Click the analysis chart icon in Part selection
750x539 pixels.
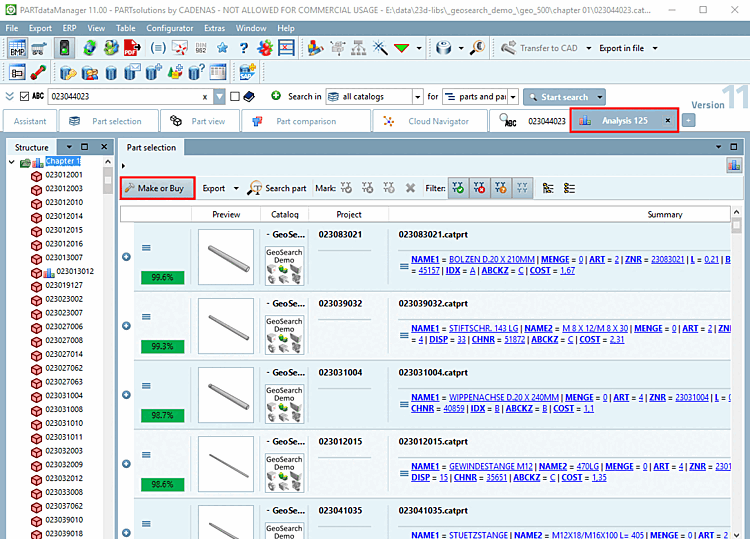pyautogui.click(x=734, y=165)
